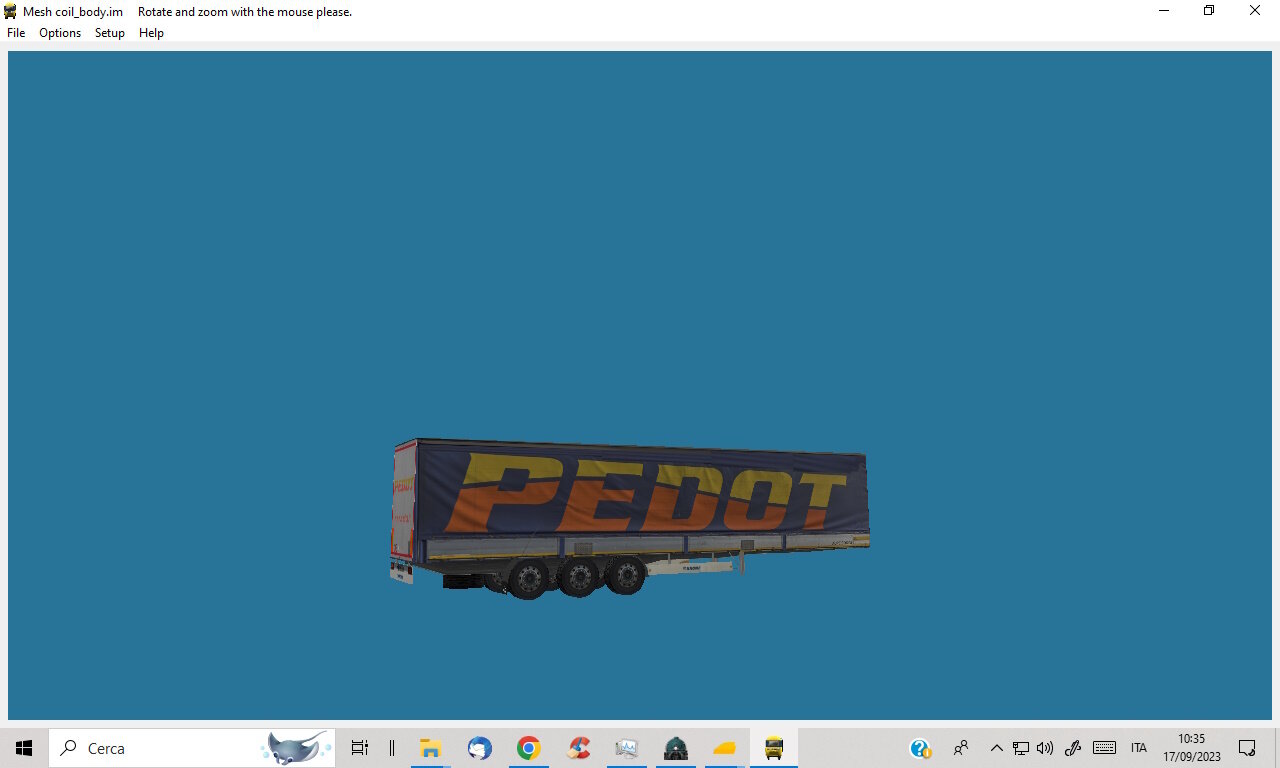The width and height of the screenshot is (1280, 768).
Task: Open the notification center icon
Action: click(1247, 748)
